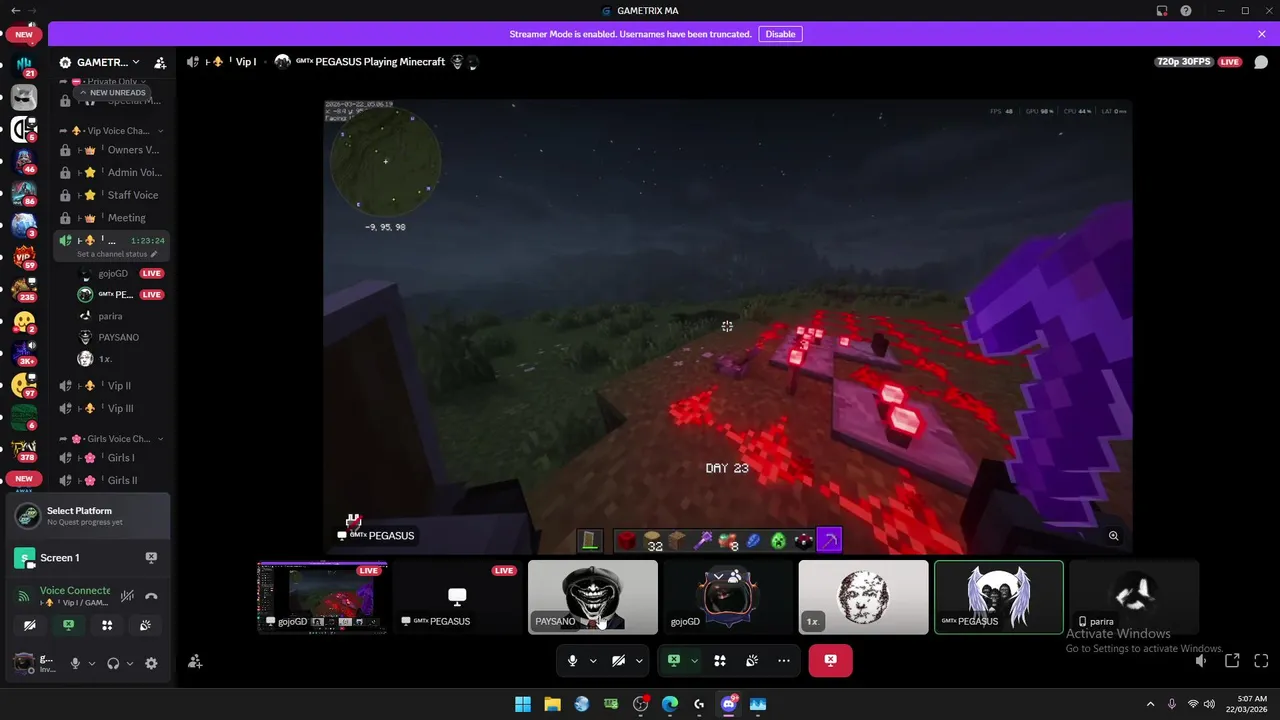Open soundboard button in left voice panel
Image resolution: width=1280 pixels, height=720 pixels.
click(145, 625)
